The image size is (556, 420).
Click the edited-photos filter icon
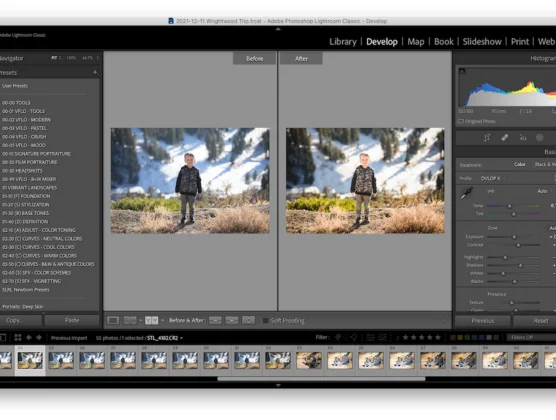(370, 337)
